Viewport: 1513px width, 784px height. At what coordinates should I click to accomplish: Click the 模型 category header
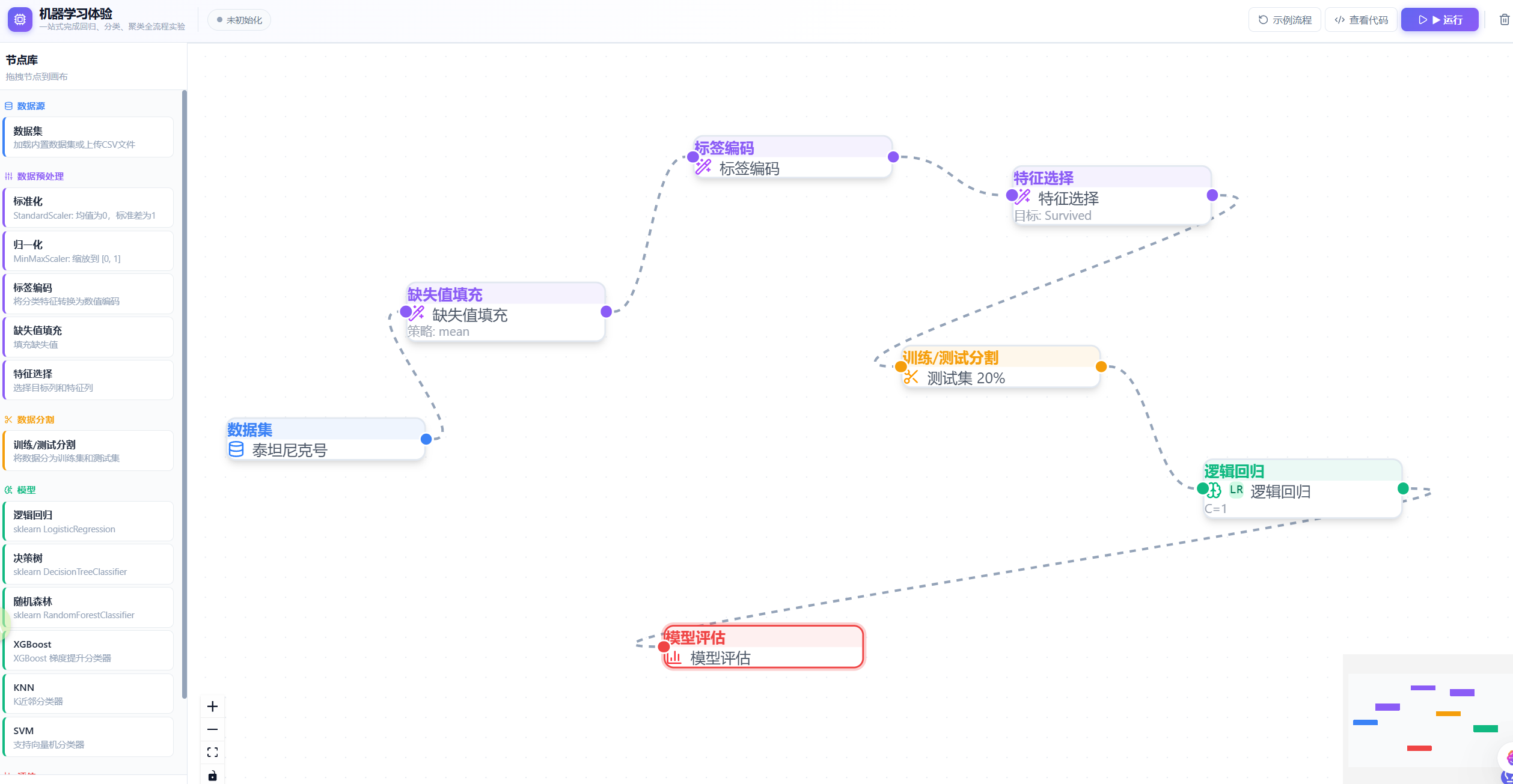point(26,490)
